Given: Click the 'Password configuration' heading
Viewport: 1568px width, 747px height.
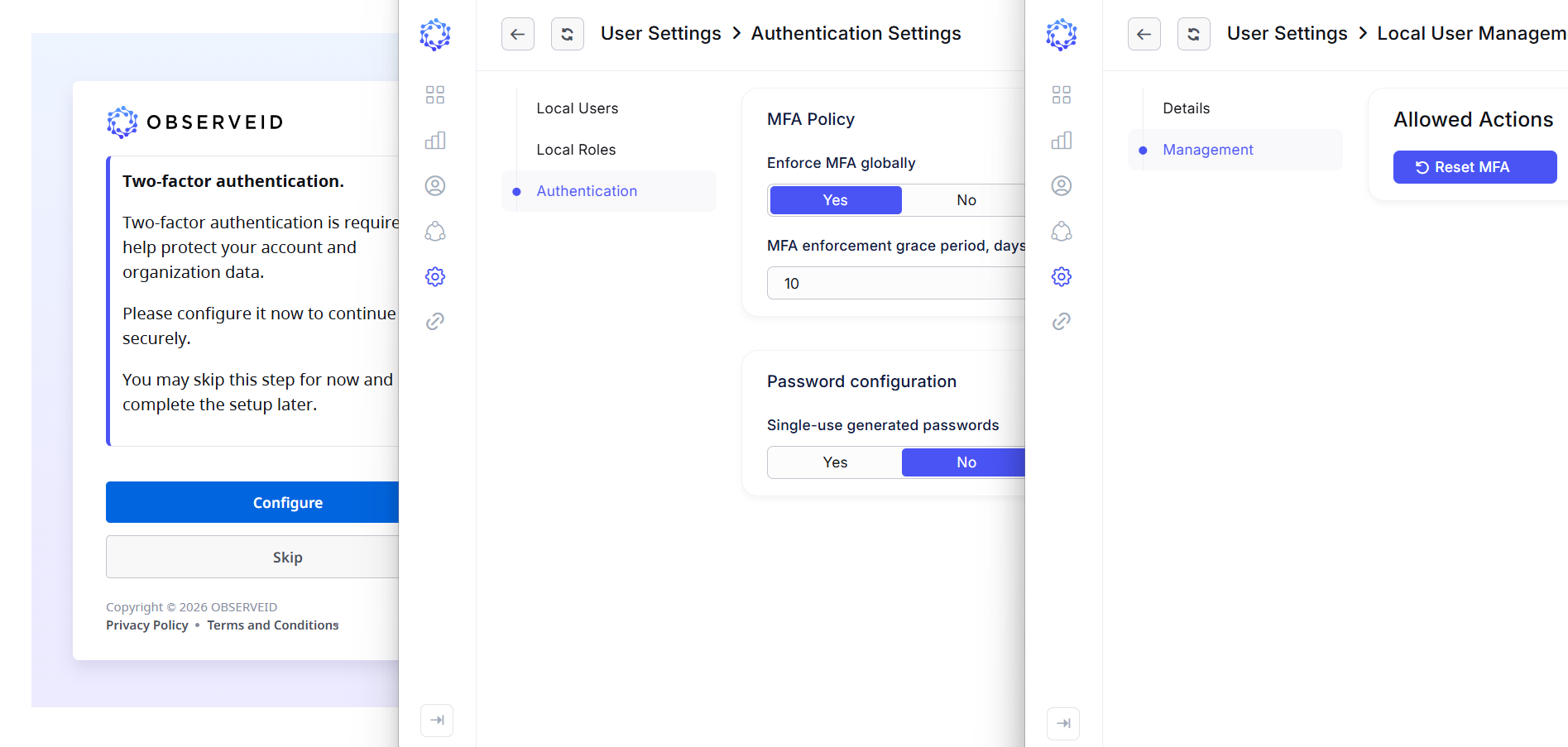Looking at the screenshot, I should [861, 381].
